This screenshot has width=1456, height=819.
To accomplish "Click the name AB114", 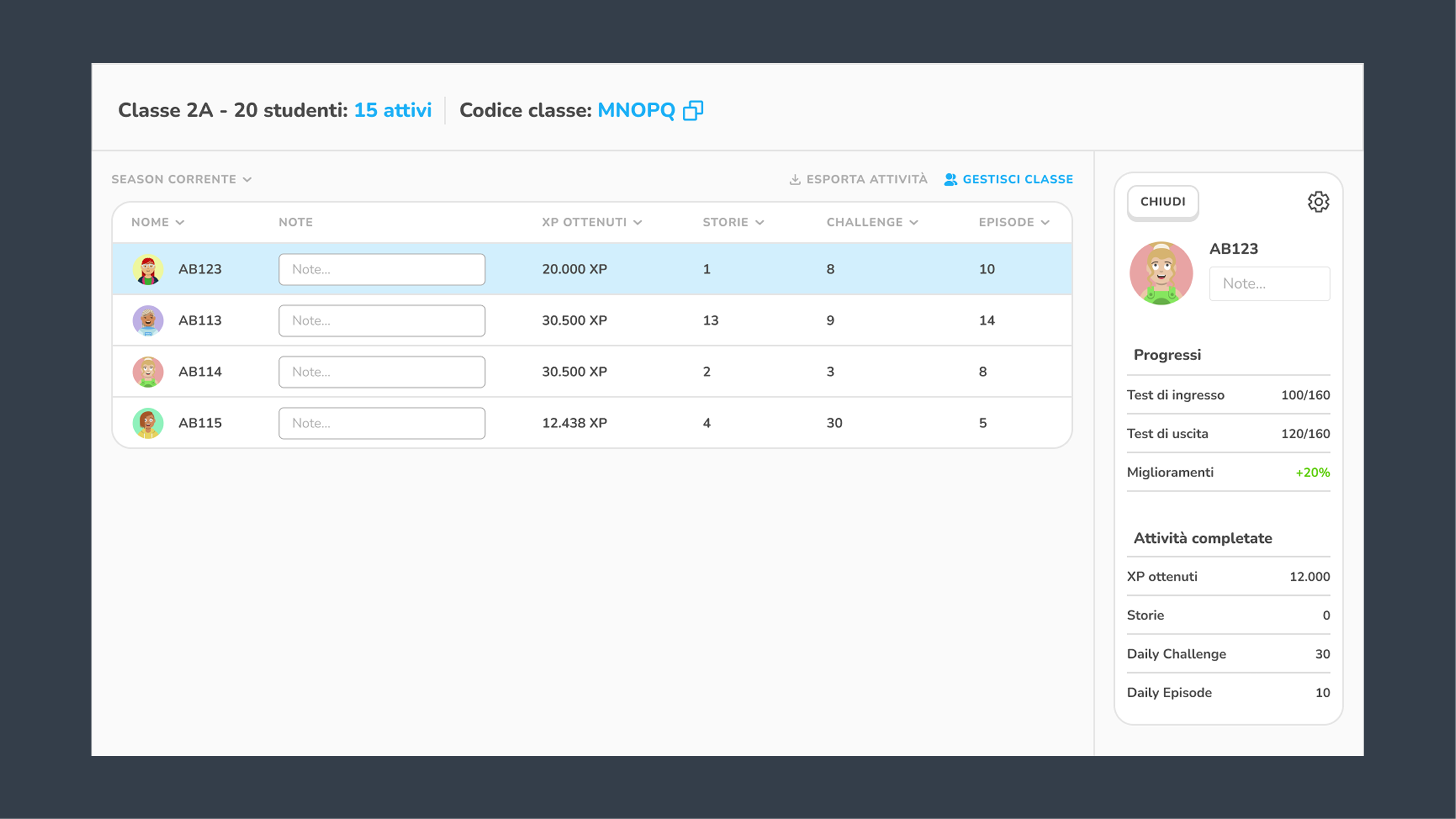I will tap(200, 372).
